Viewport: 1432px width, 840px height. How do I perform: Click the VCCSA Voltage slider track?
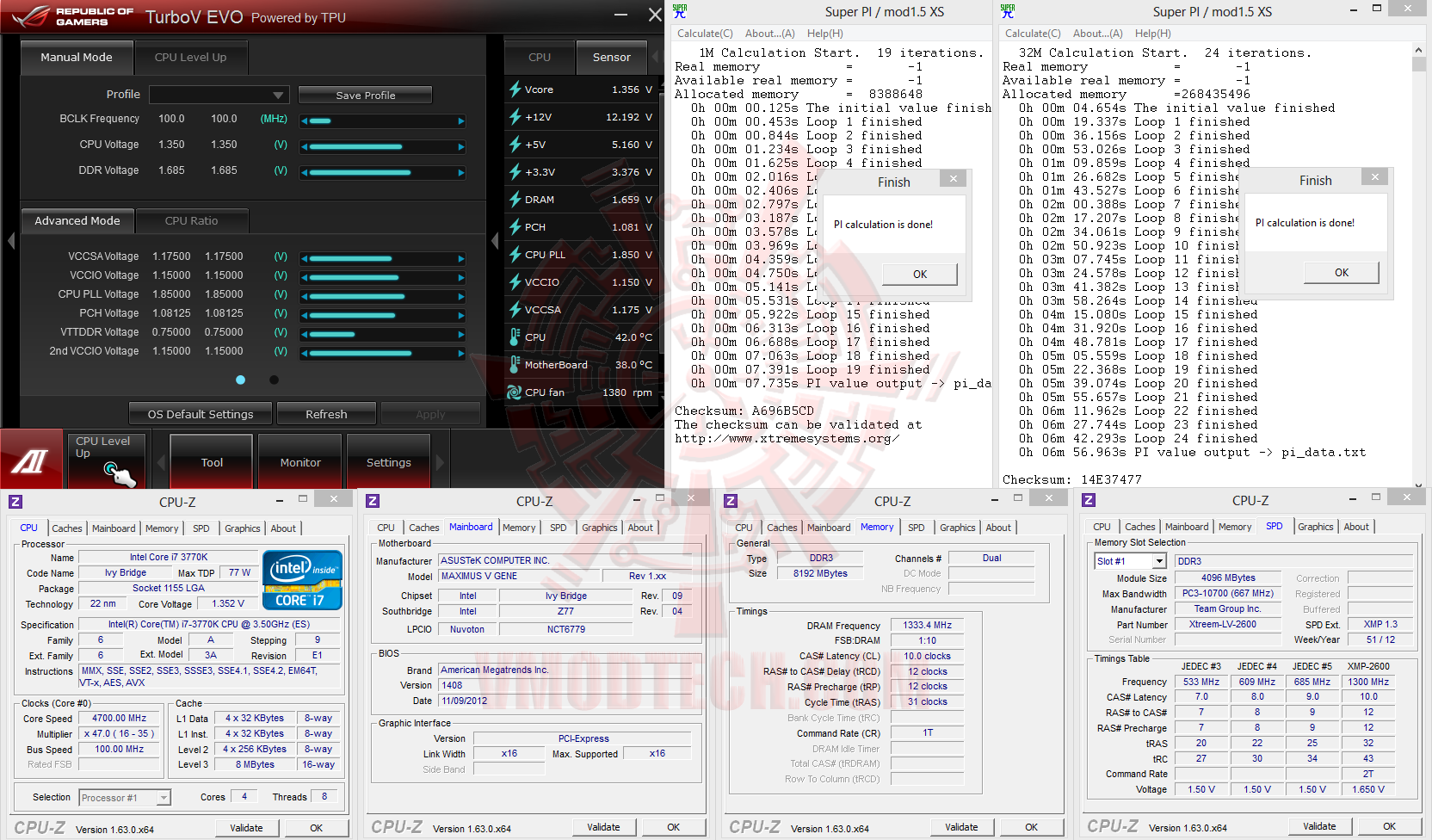coord(383,258)
